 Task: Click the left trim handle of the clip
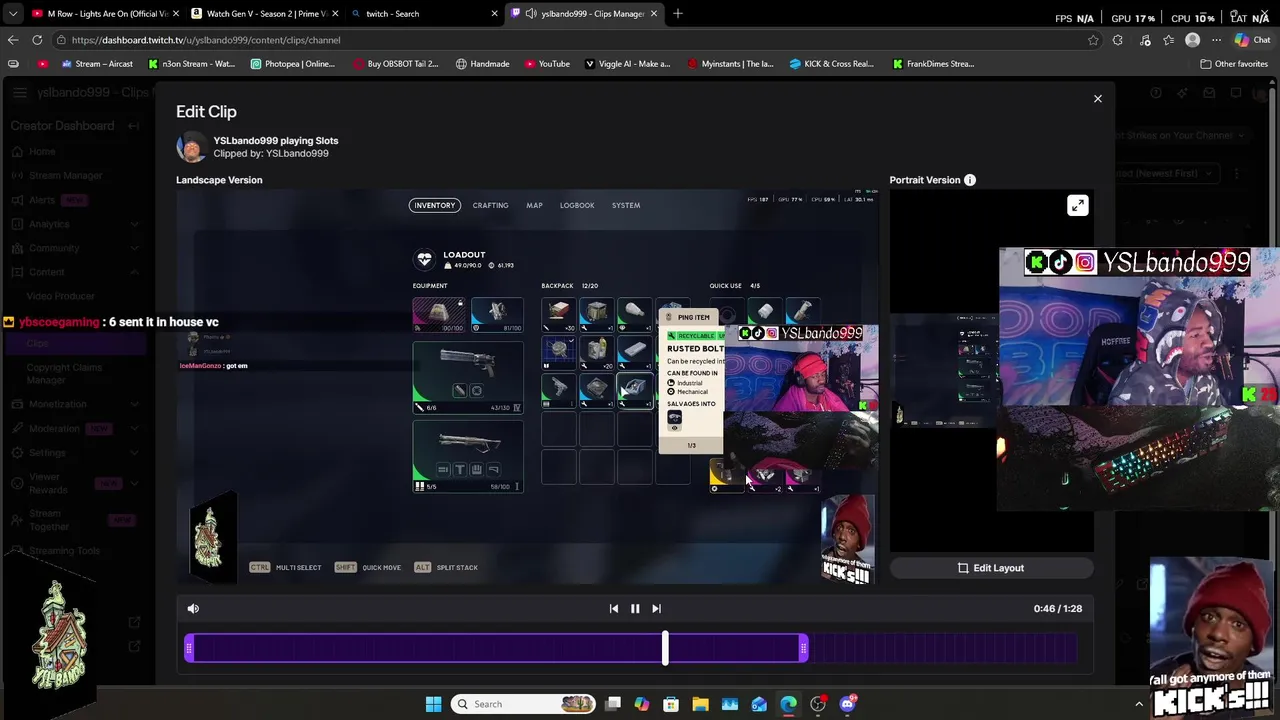[189, 650]
